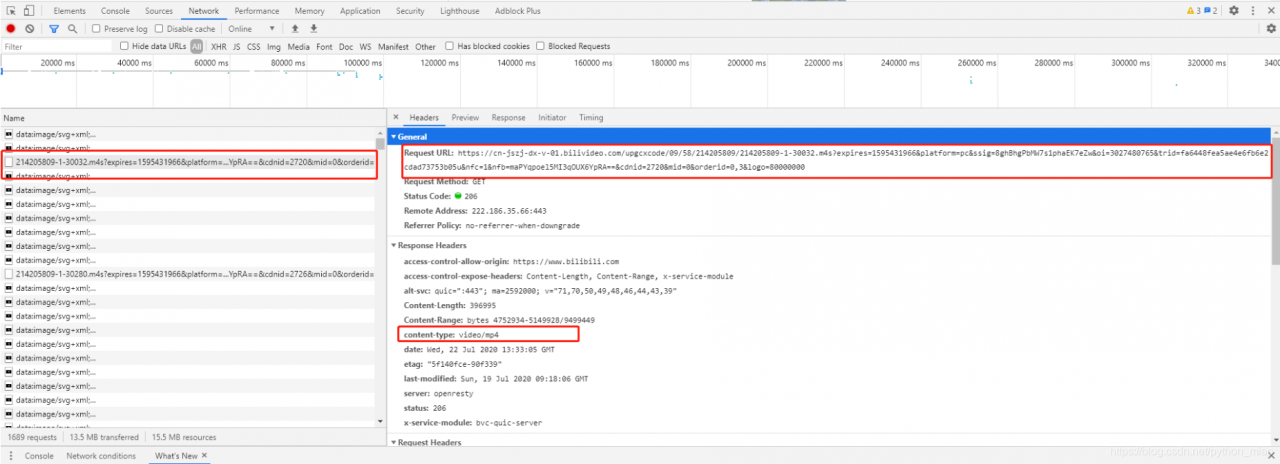Close the What's New drawer tab
This screenshot has height=464, width=1280.
pos(205,456)
